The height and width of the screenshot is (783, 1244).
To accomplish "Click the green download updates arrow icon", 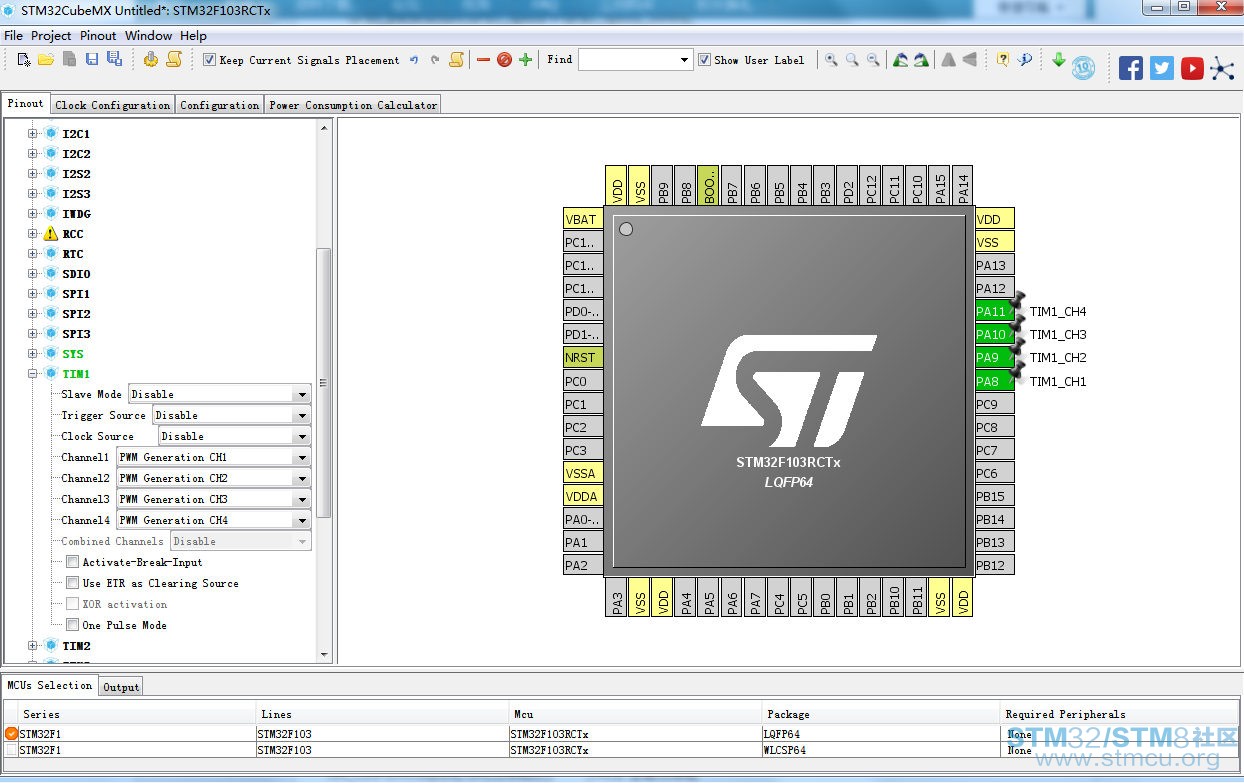I will click(1059, 60).
